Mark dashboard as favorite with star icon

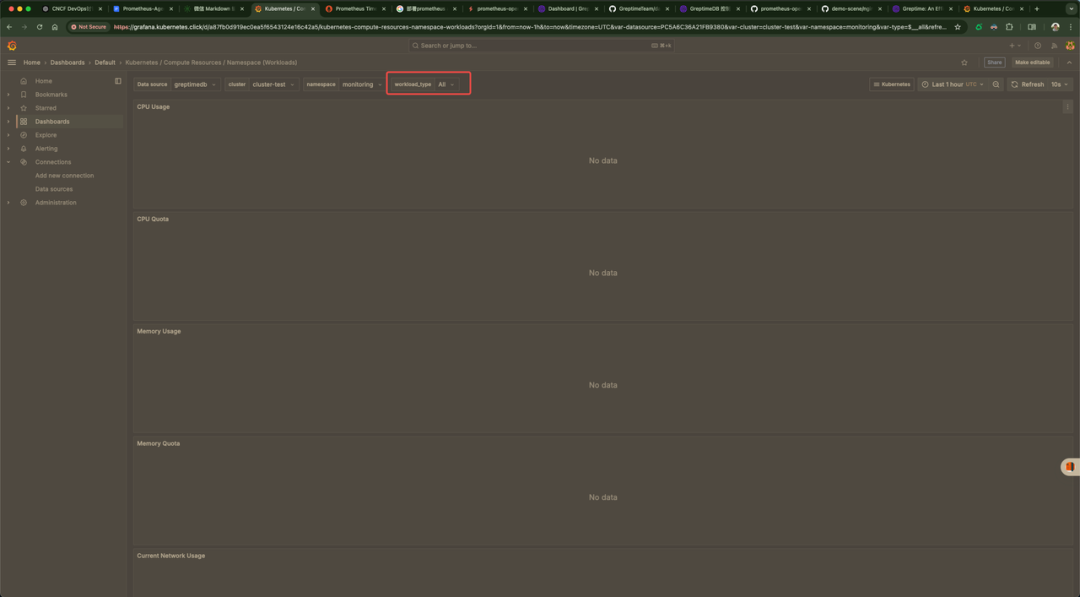[964, 62]
